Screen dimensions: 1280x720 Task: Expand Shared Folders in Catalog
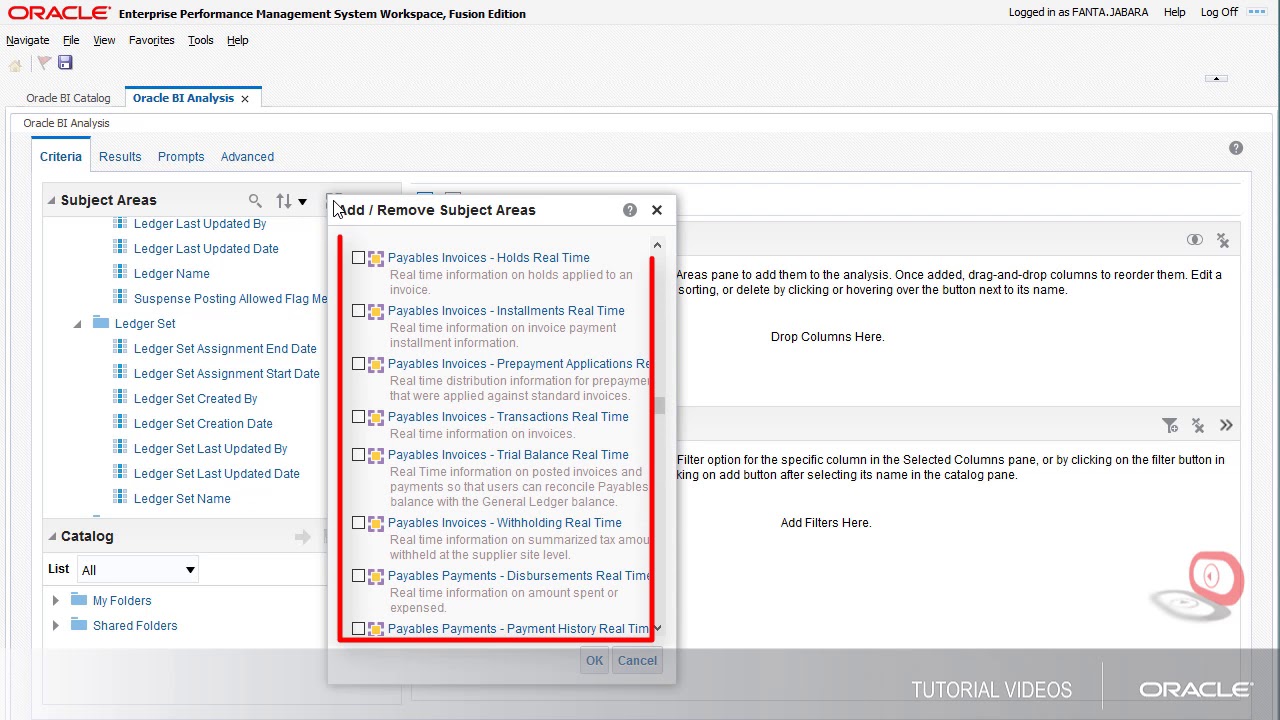point(55,626)
